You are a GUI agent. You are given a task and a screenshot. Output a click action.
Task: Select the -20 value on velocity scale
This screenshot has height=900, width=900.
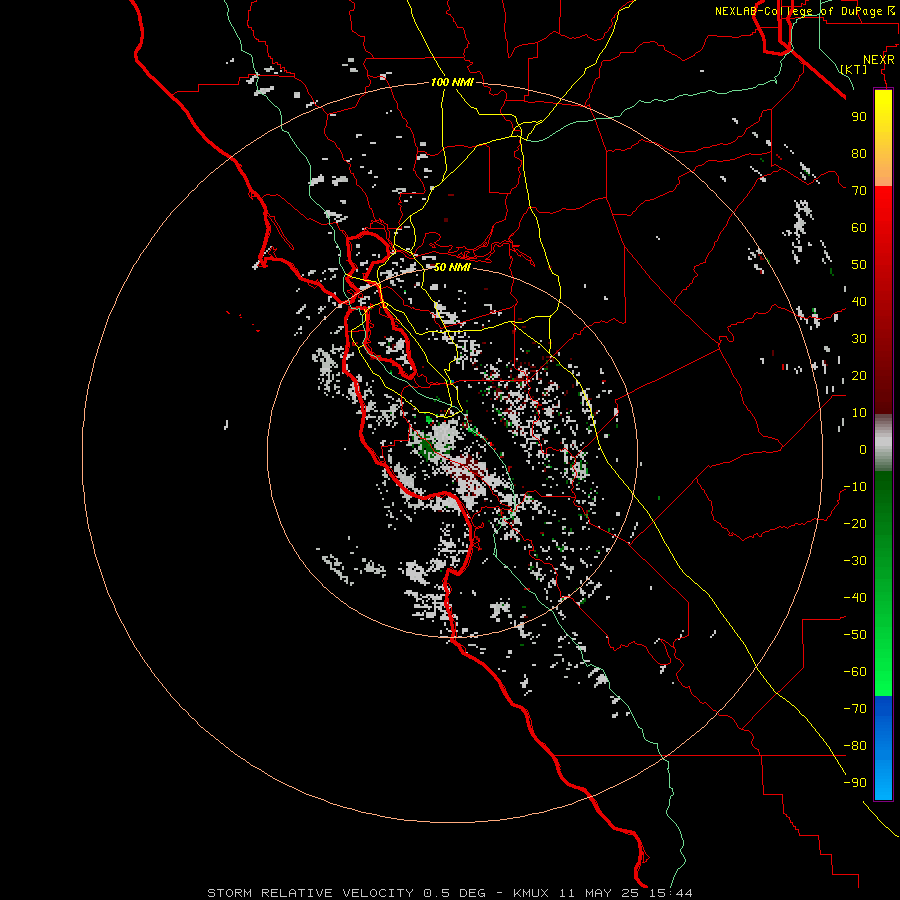855,523
